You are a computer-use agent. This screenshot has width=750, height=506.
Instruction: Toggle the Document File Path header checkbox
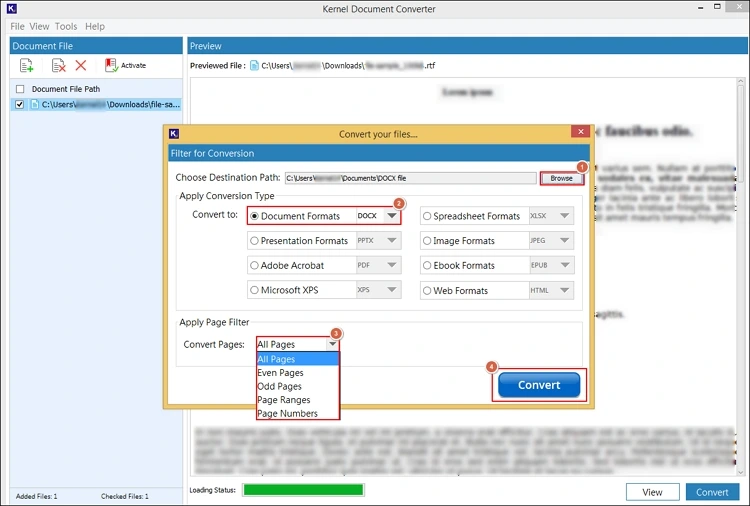pyautogui.click(x=20, y=89)
